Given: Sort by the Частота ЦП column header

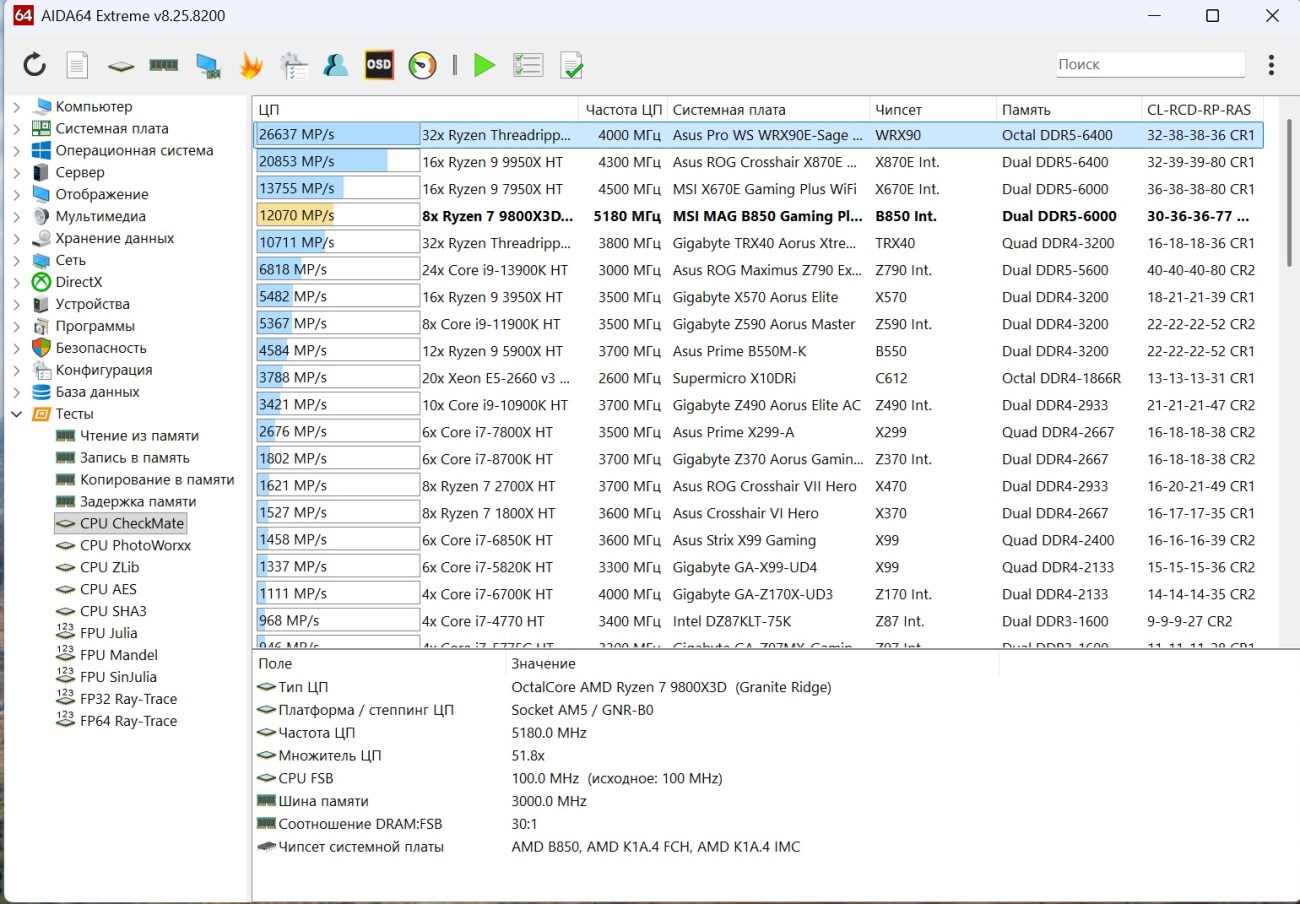Looking at the screenshot, I should (x=624, y=109).
